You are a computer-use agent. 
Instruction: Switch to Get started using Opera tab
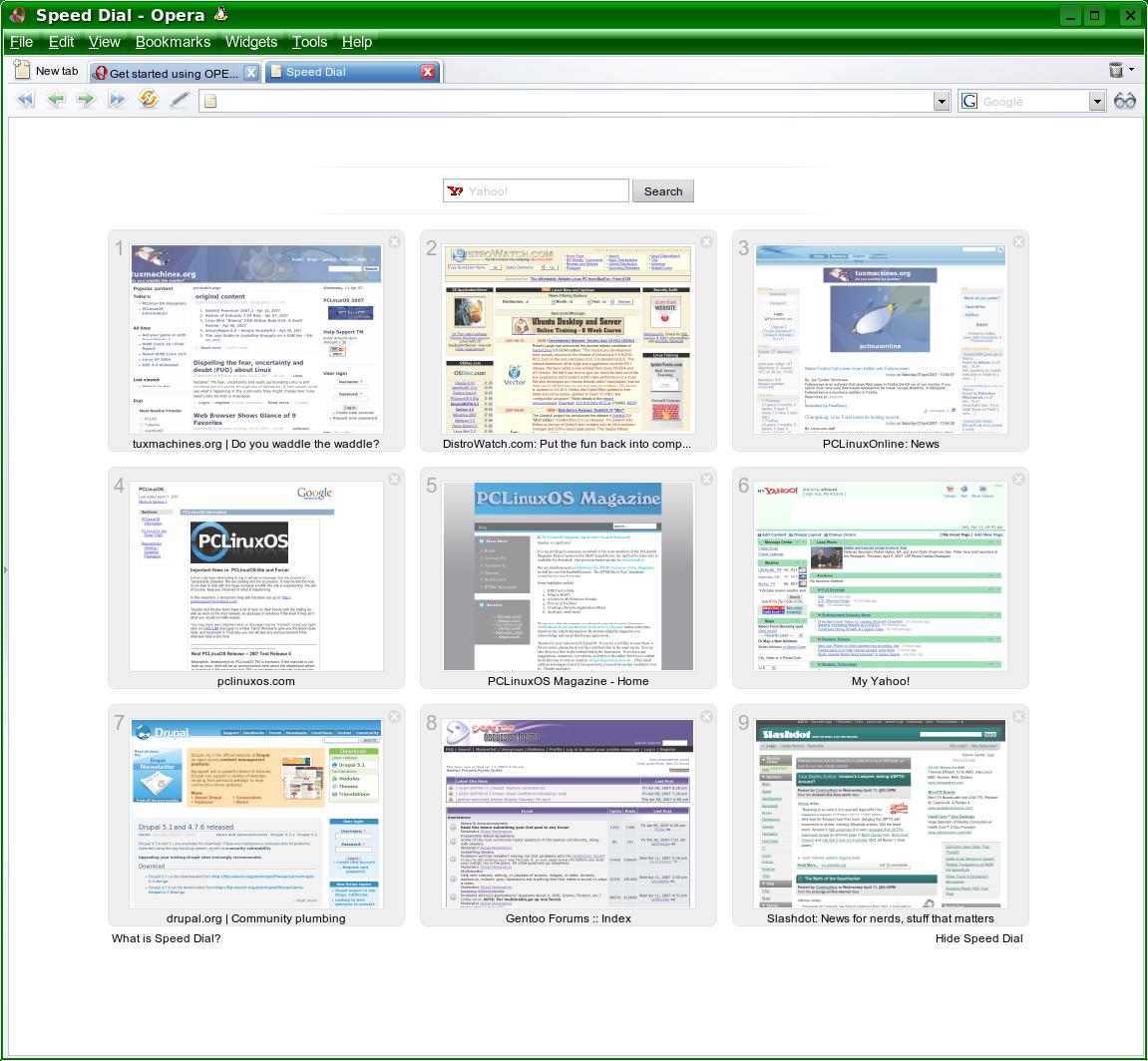point(175,73)
